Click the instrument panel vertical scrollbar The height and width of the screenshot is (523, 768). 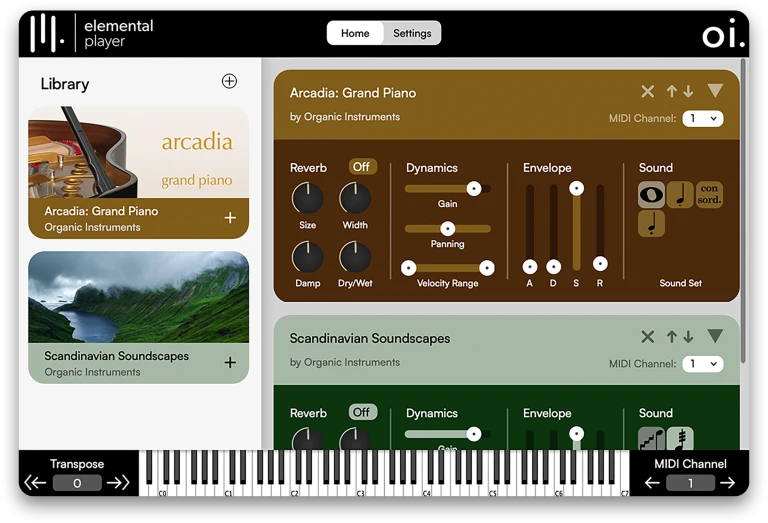tap(744, 211)
